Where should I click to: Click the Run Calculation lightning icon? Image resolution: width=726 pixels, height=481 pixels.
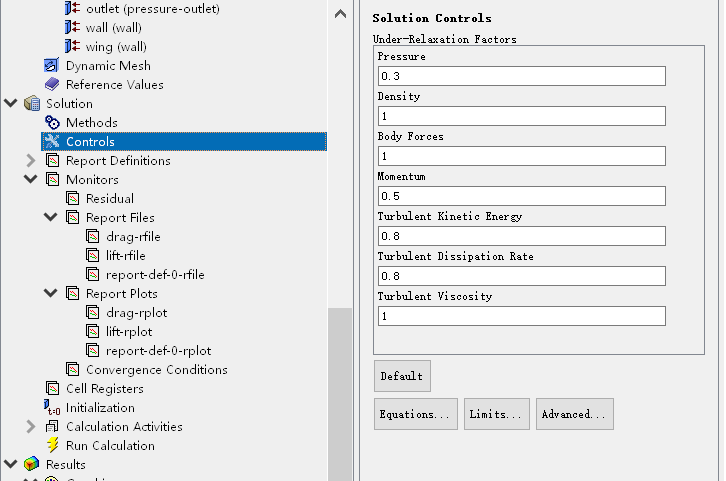point(53,446)
